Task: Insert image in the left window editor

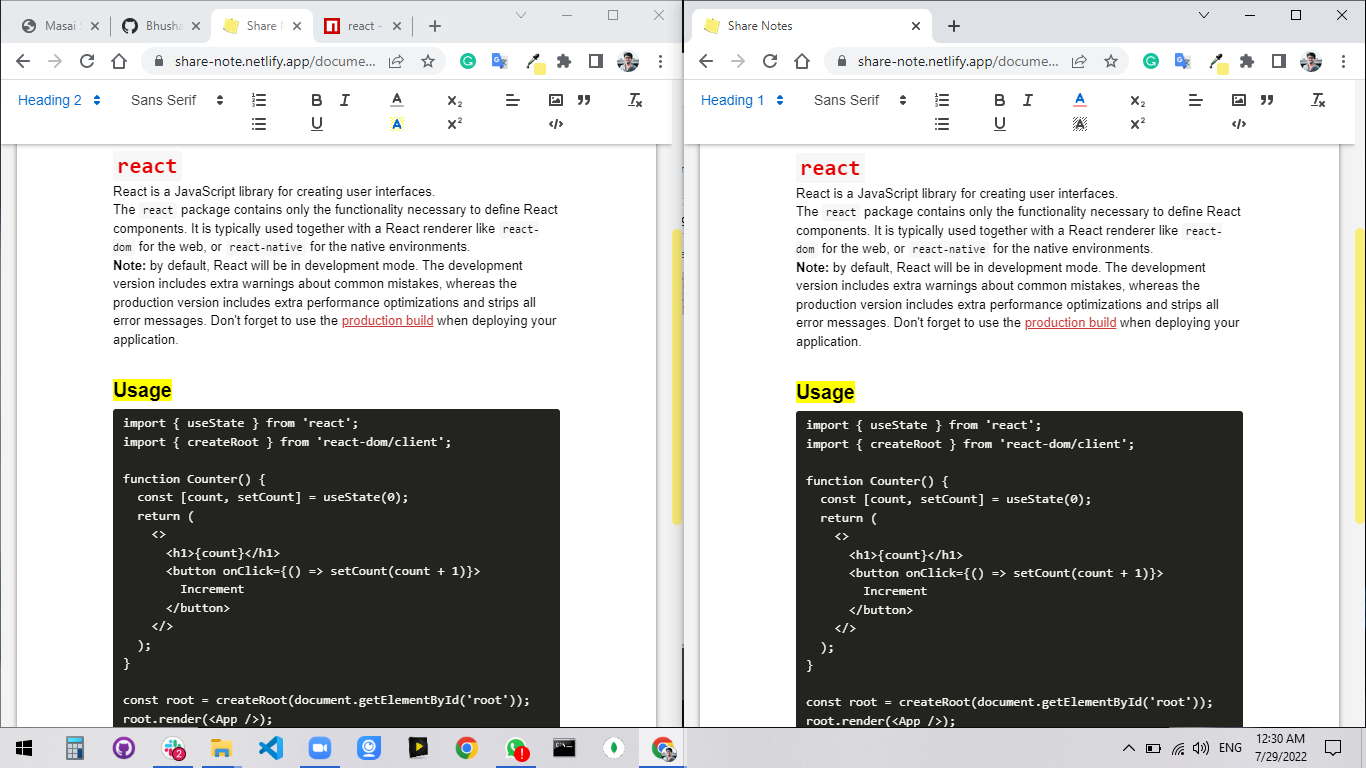Action: pos(556,100)
